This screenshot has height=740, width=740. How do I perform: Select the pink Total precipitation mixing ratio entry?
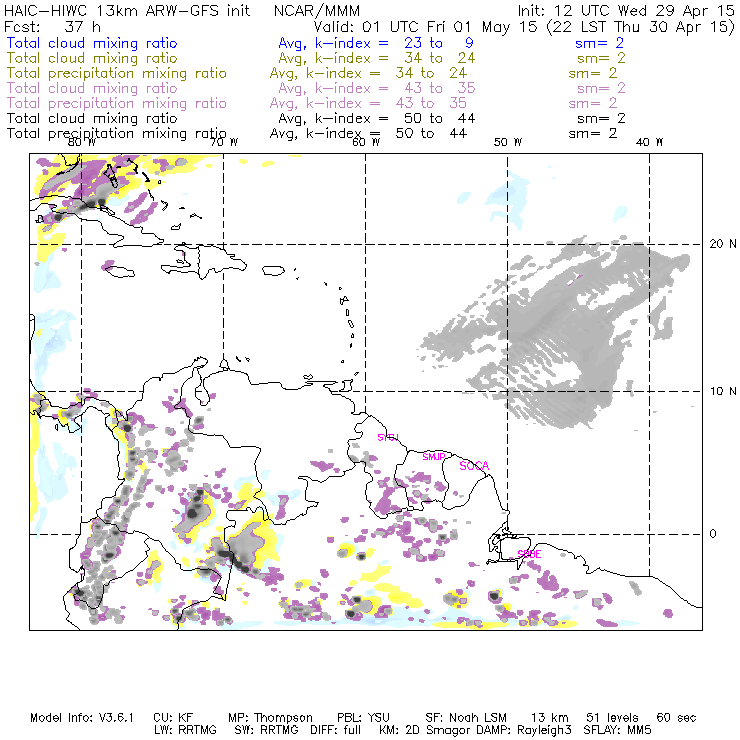(x=117, y=103)
